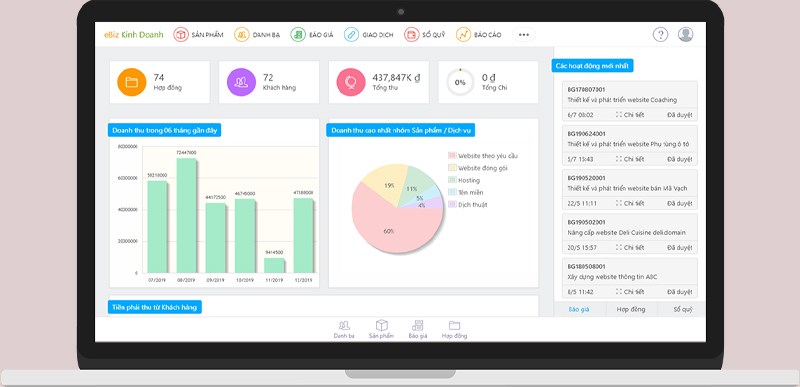Click the 10/2019 revenue bar
This screenshot has height=387, width=800.
pos(244,236)
